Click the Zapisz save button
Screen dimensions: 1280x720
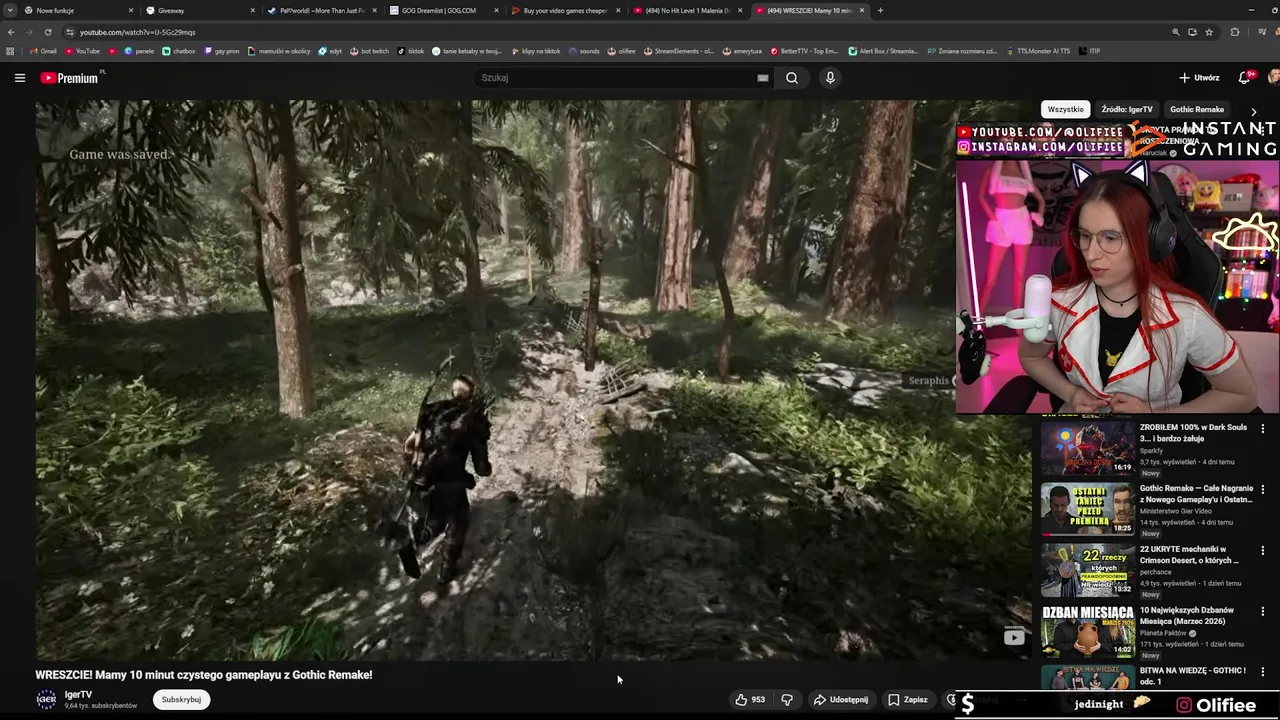tap(908, 700)
